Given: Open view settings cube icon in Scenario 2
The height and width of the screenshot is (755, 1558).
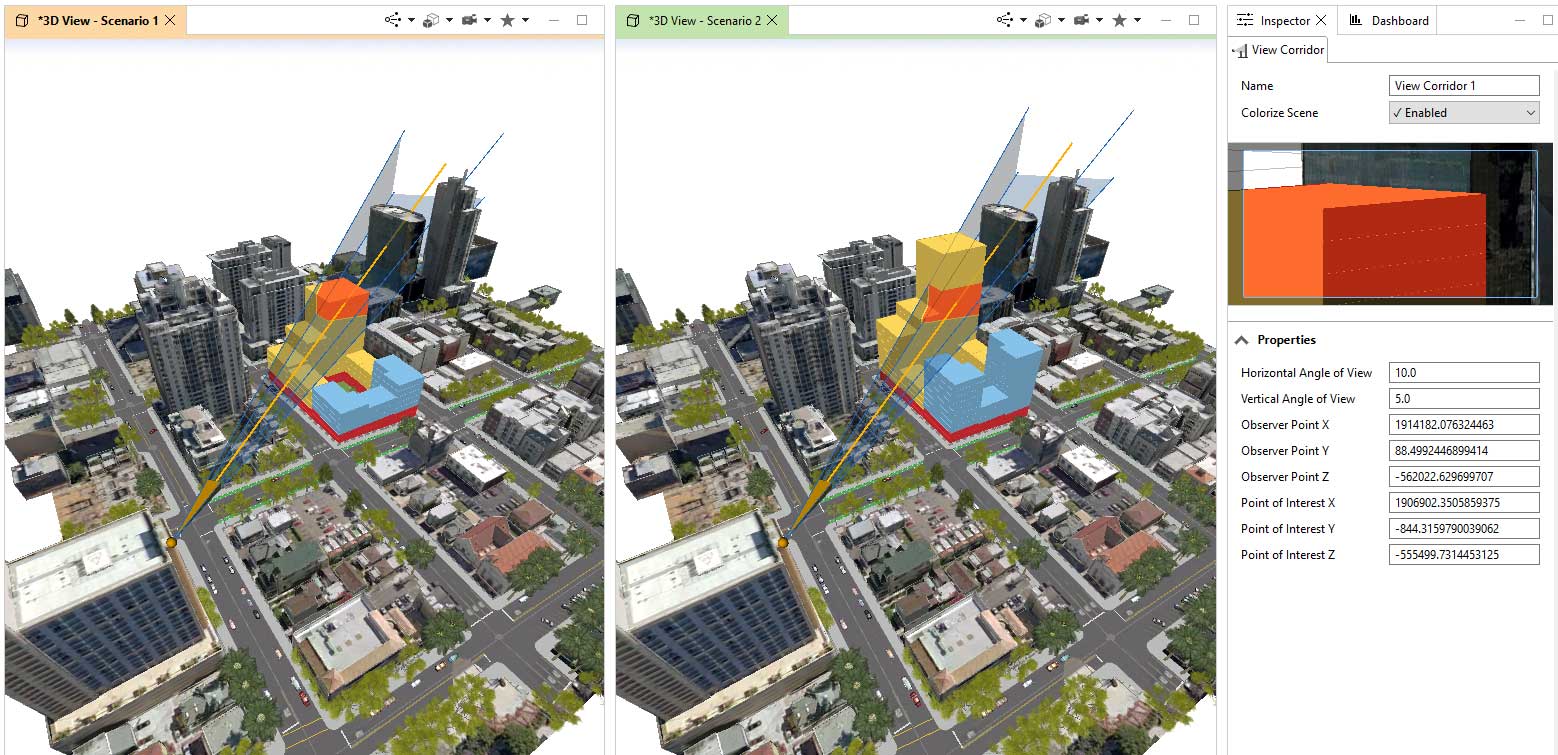Looking at the screenshot, I should (x=1043, y=20).
